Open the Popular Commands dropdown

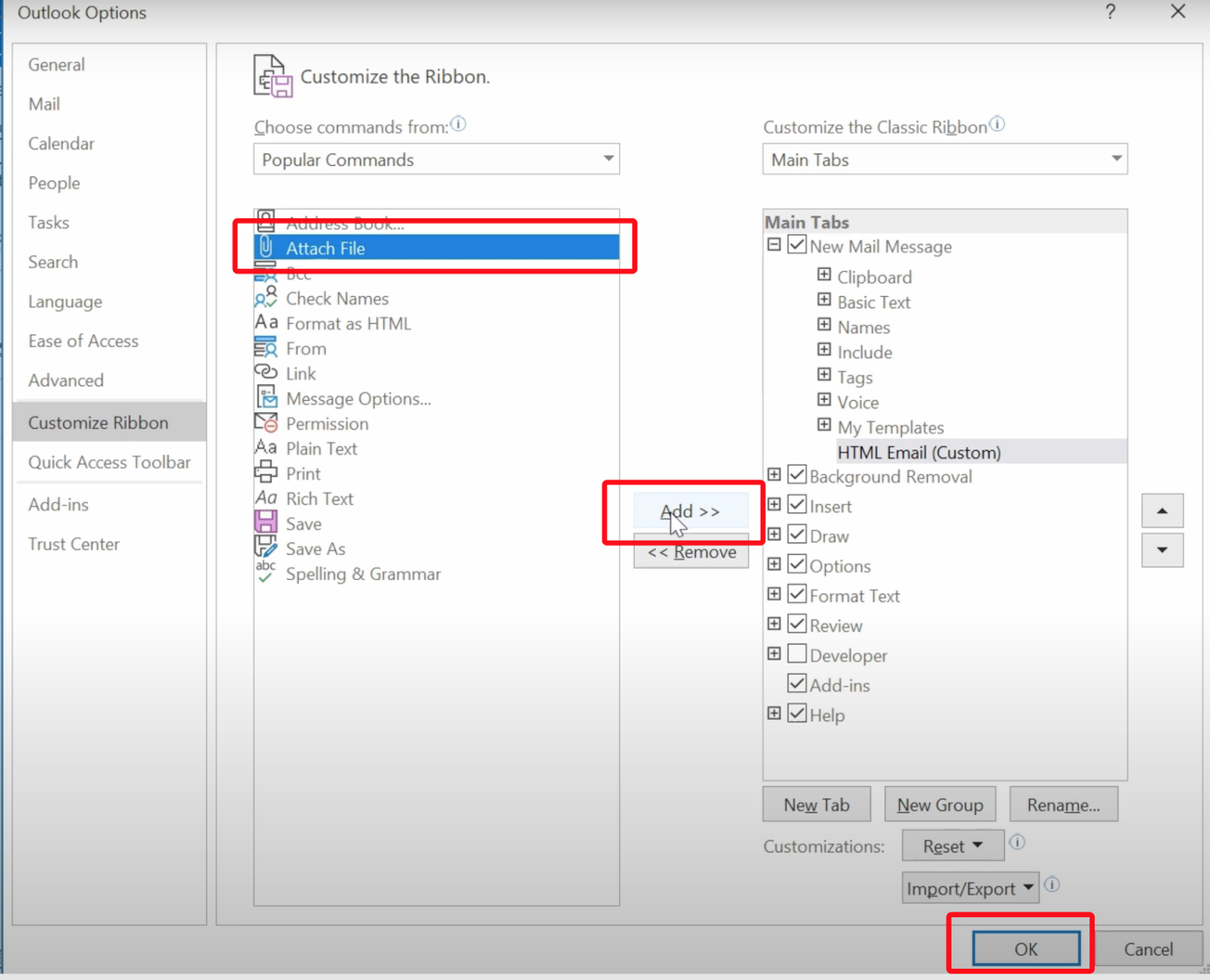pyautogui.click(x=608, y=159)
